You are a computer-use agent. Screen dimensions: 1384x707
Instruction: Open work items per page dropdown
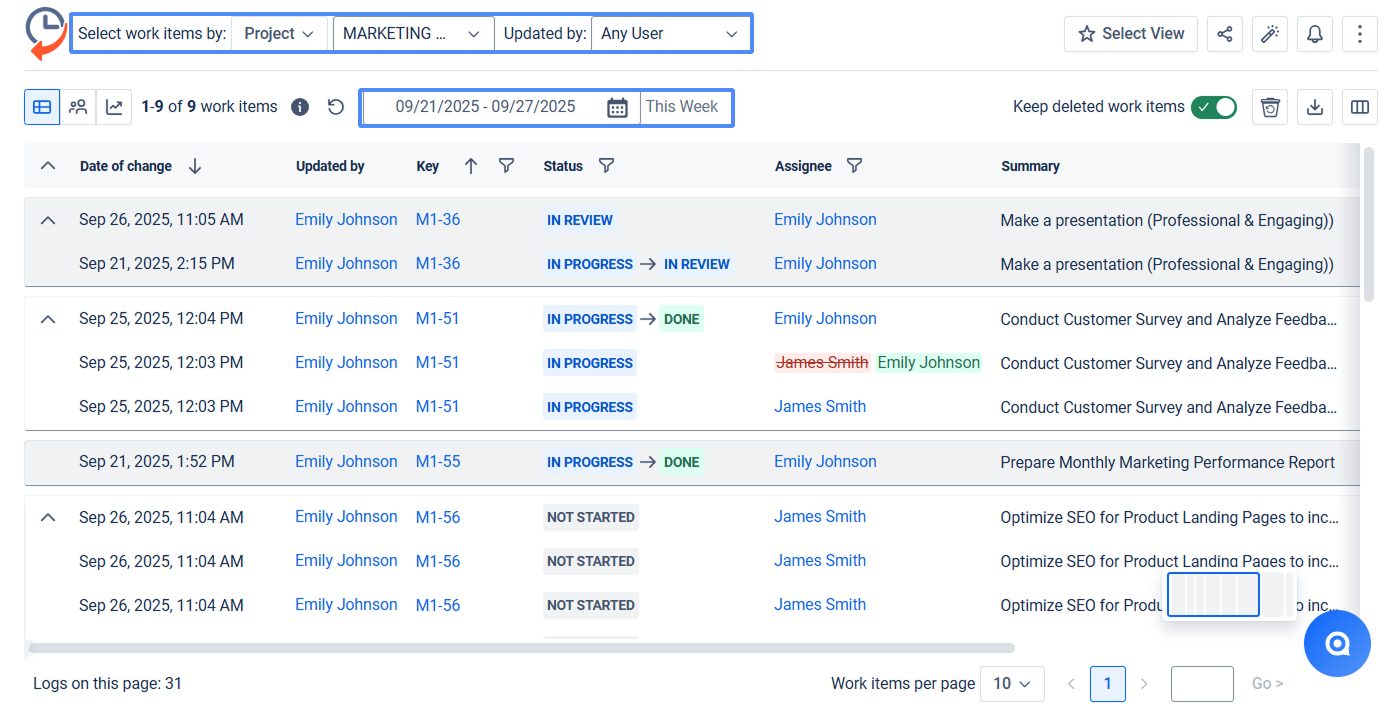[x=1012, y=684]
